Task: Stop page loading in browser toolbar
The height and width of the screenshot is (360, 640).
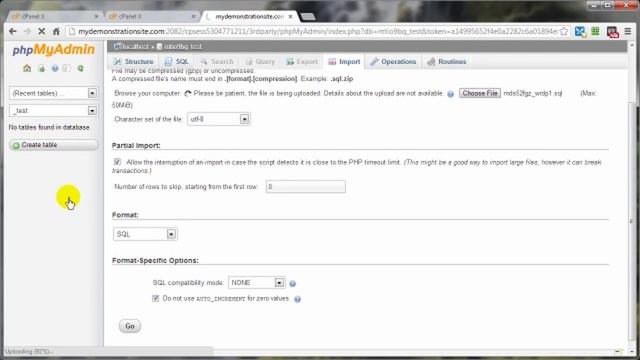Action: [41, 31]
